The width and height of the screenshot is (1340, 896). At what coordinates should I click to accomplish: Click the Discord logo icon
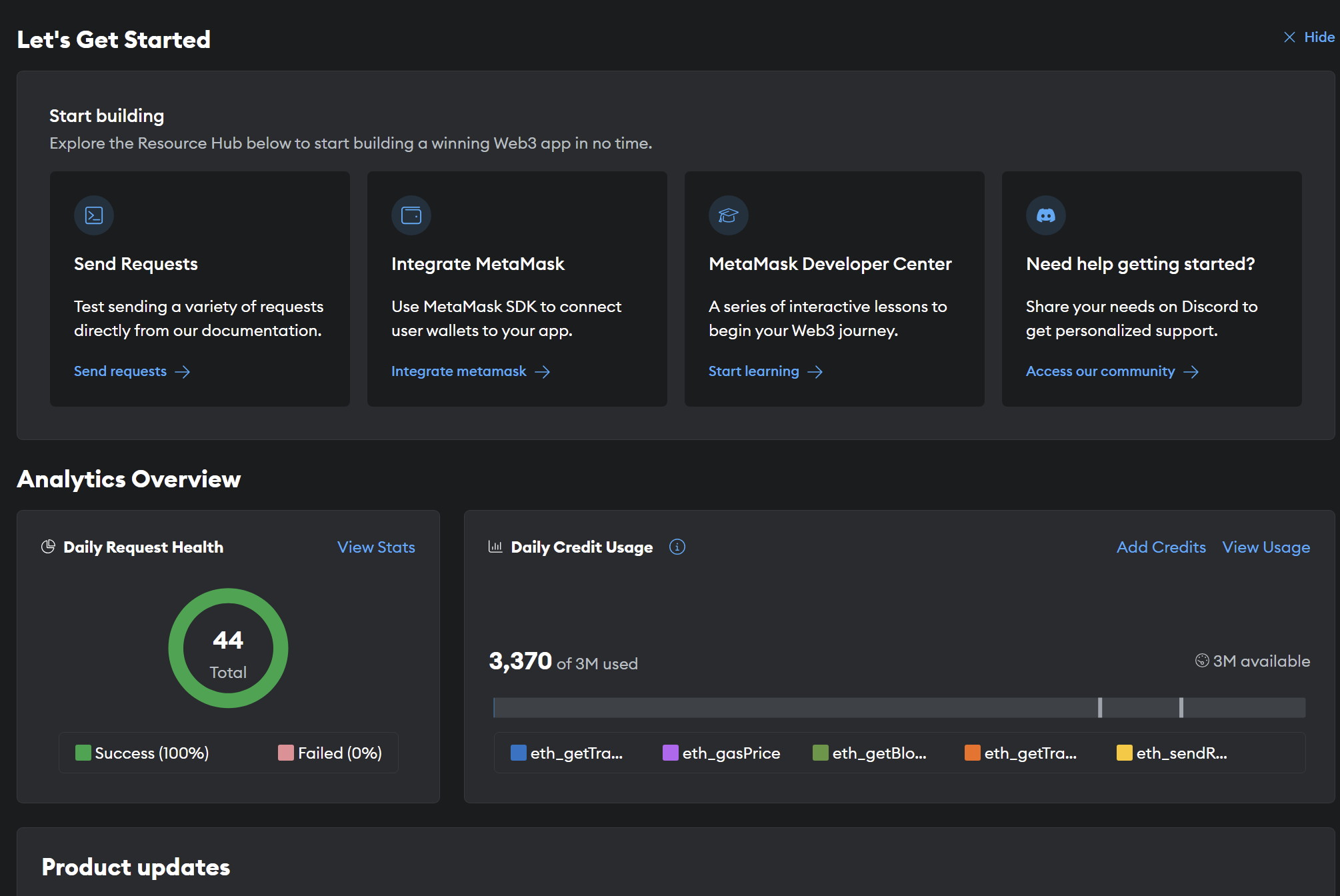pos(1045,215)
